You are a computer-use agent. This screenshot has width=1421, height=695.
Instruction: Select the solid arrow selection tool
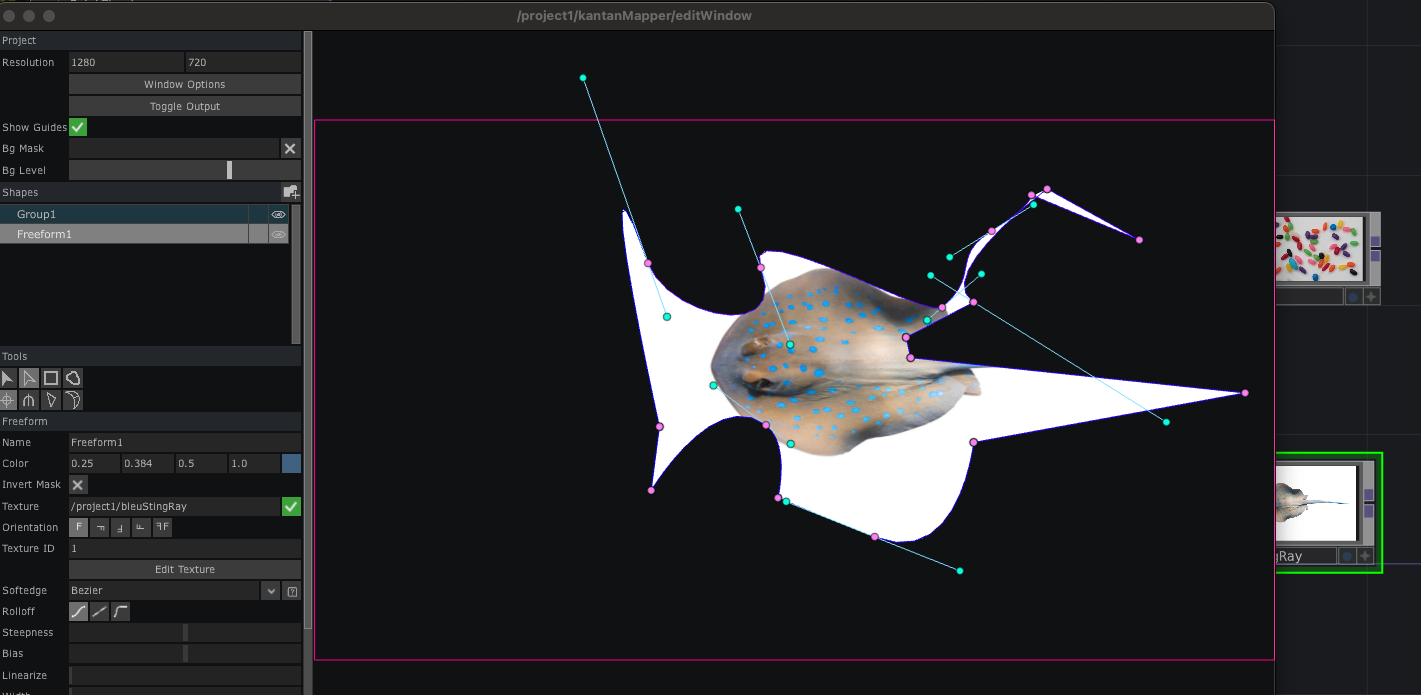click(8, 378)
